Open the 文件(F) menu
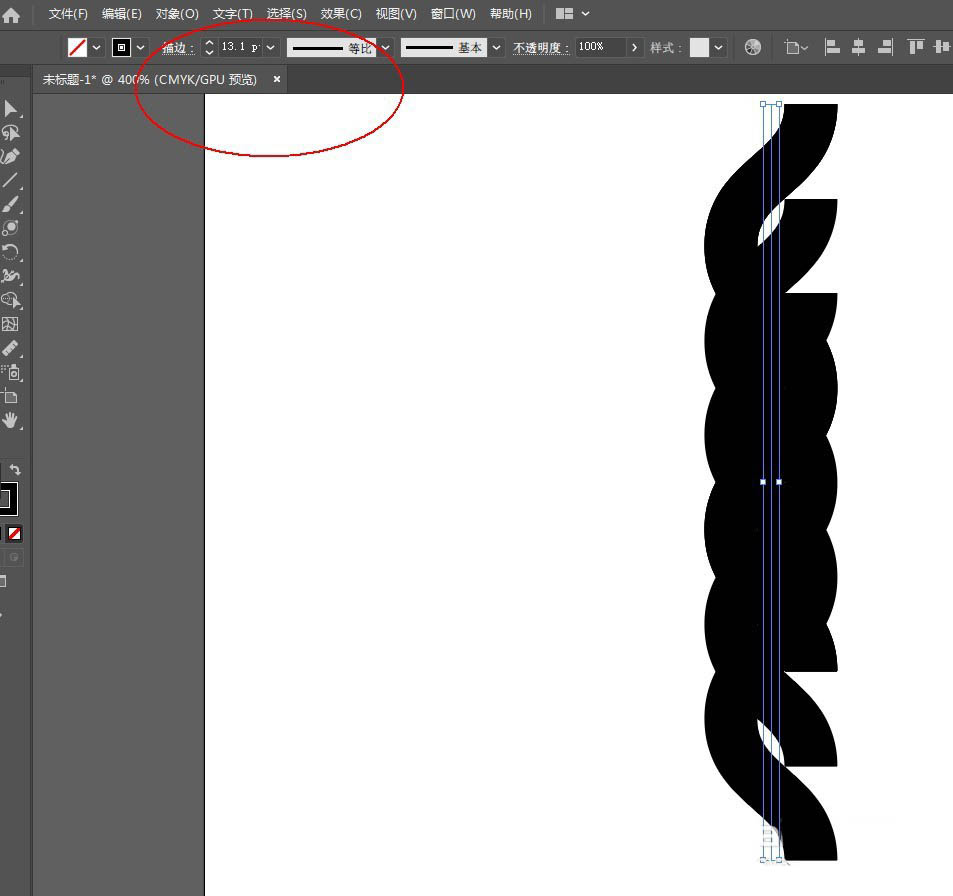953x896 pixels. click(x=68, y=13)
